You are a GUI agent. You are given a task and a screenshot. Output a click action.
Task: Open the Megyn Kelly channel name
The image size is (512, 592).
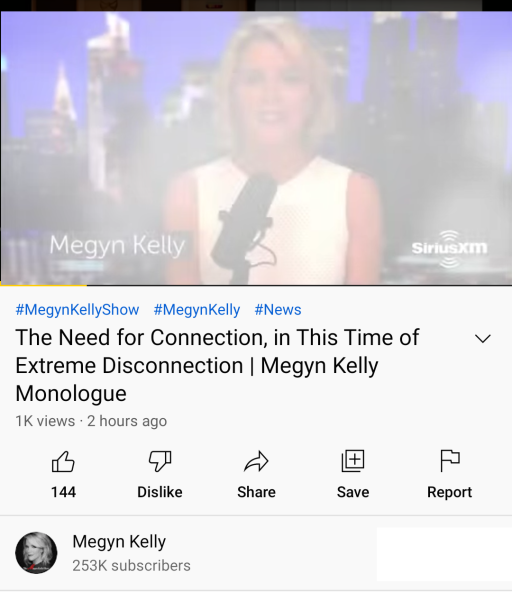[119, 541]
